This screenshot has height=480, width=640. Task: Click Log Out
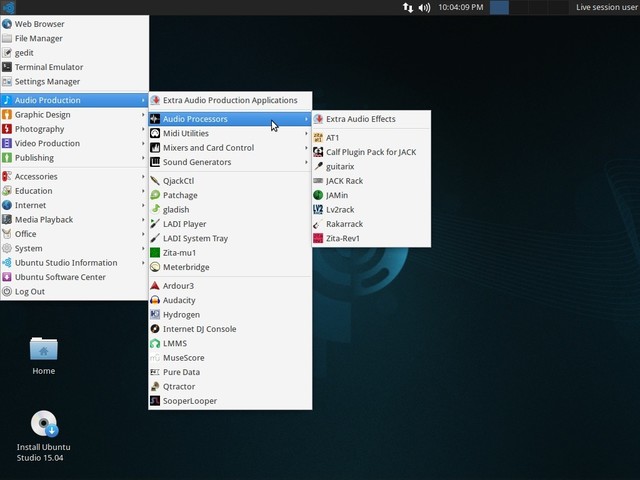[x=74, y=291]
